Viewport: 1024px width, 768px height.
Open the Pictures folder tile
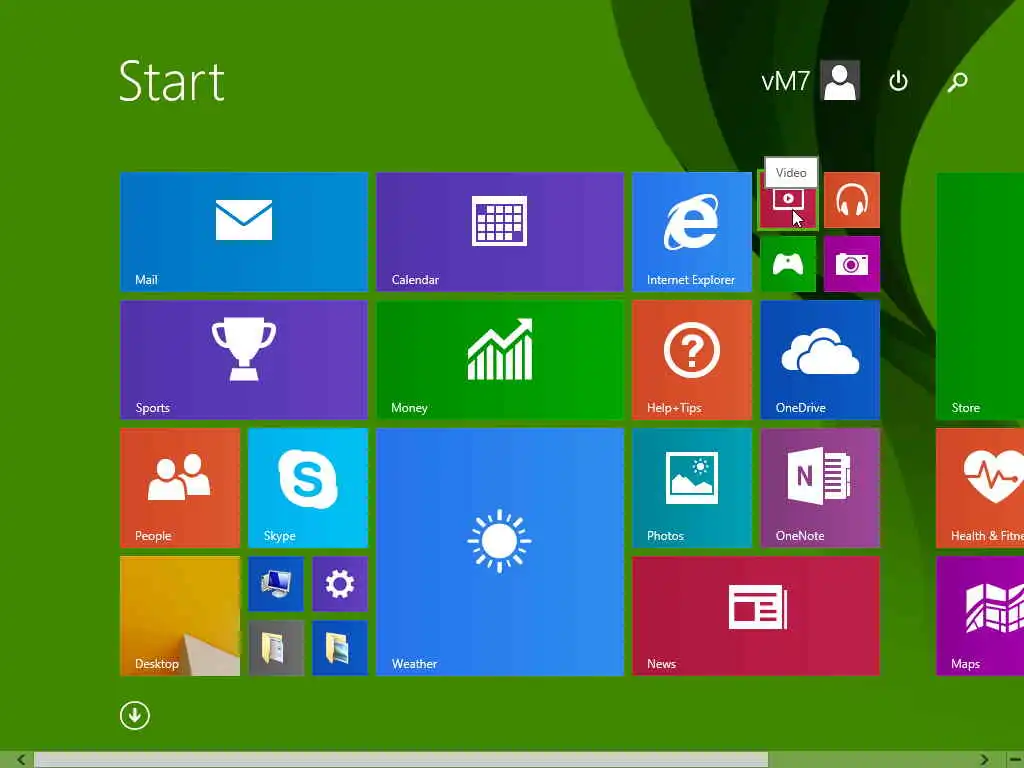click(340, 648)
